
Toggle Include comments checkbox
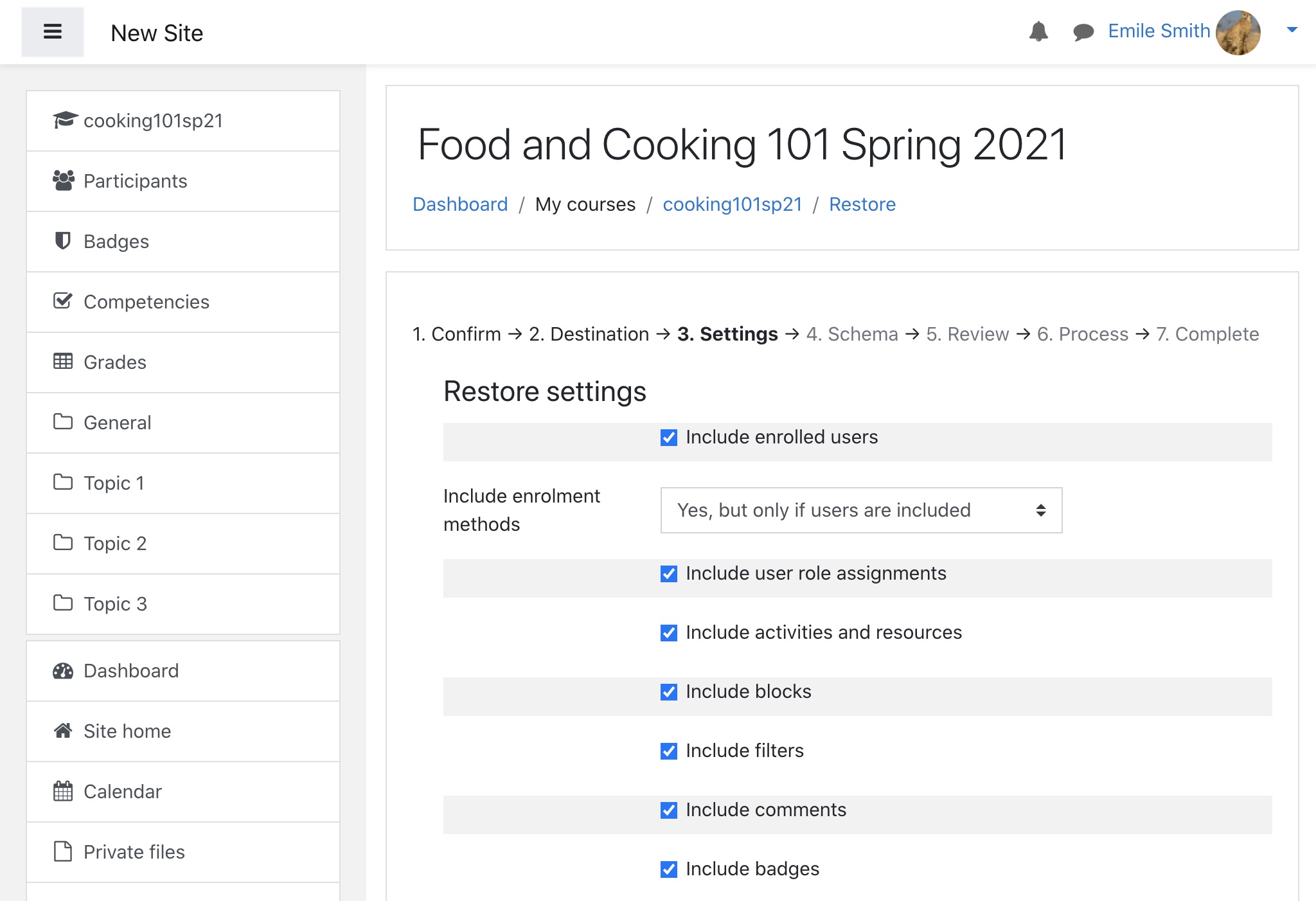(669, 810)
